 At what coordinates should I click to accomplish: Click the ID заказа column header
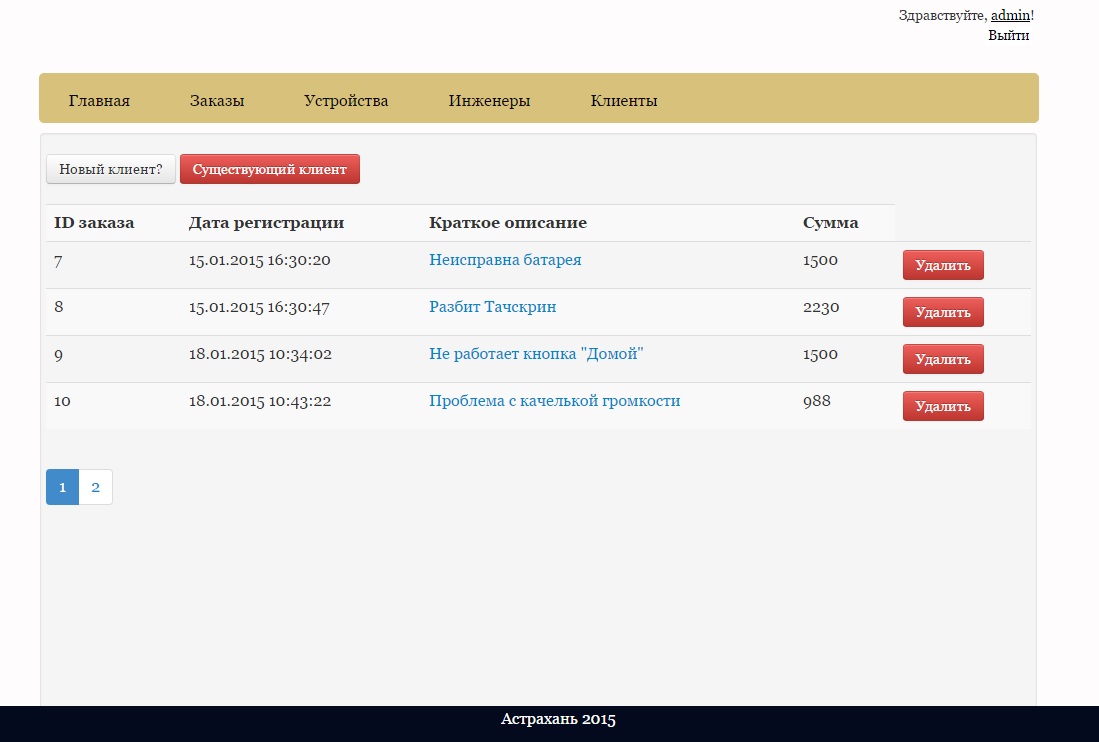[94, 223]
